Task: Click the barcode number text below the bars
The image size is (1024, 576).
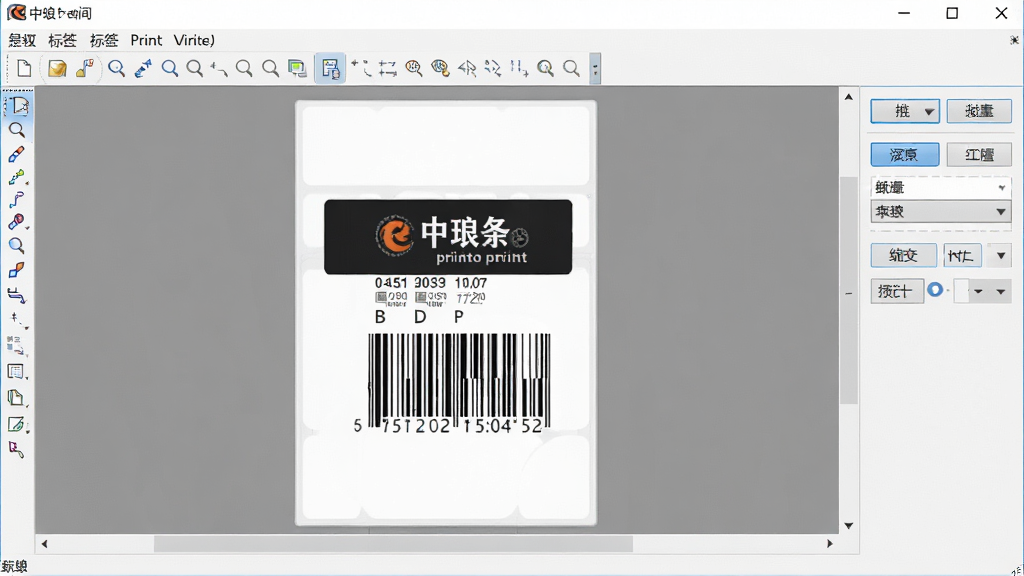Action: pyautogui.click(x=448, y=426)
